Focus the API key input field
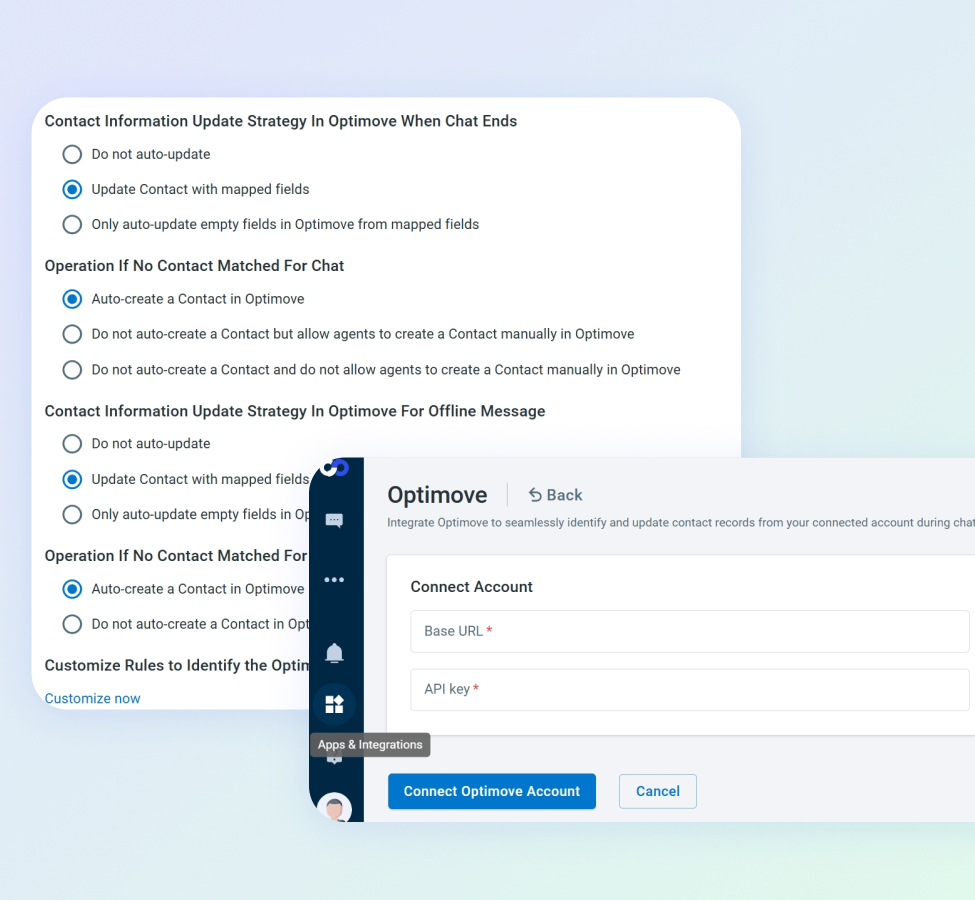Viewport: 975px width, 900px height. click(x=690, y=689)
